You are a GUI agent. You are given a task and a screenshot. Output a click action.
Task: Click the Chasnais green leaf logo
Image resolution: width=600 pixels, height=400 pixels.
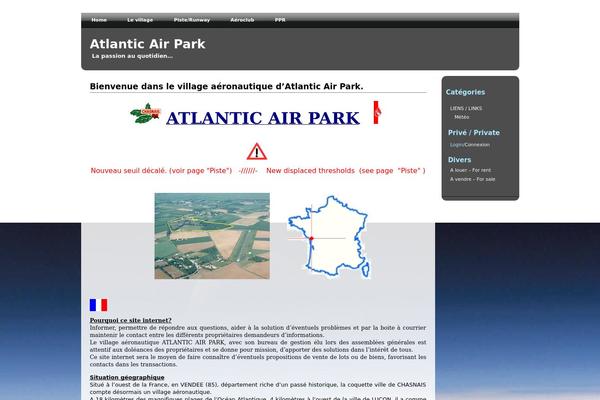click(145, 113)
